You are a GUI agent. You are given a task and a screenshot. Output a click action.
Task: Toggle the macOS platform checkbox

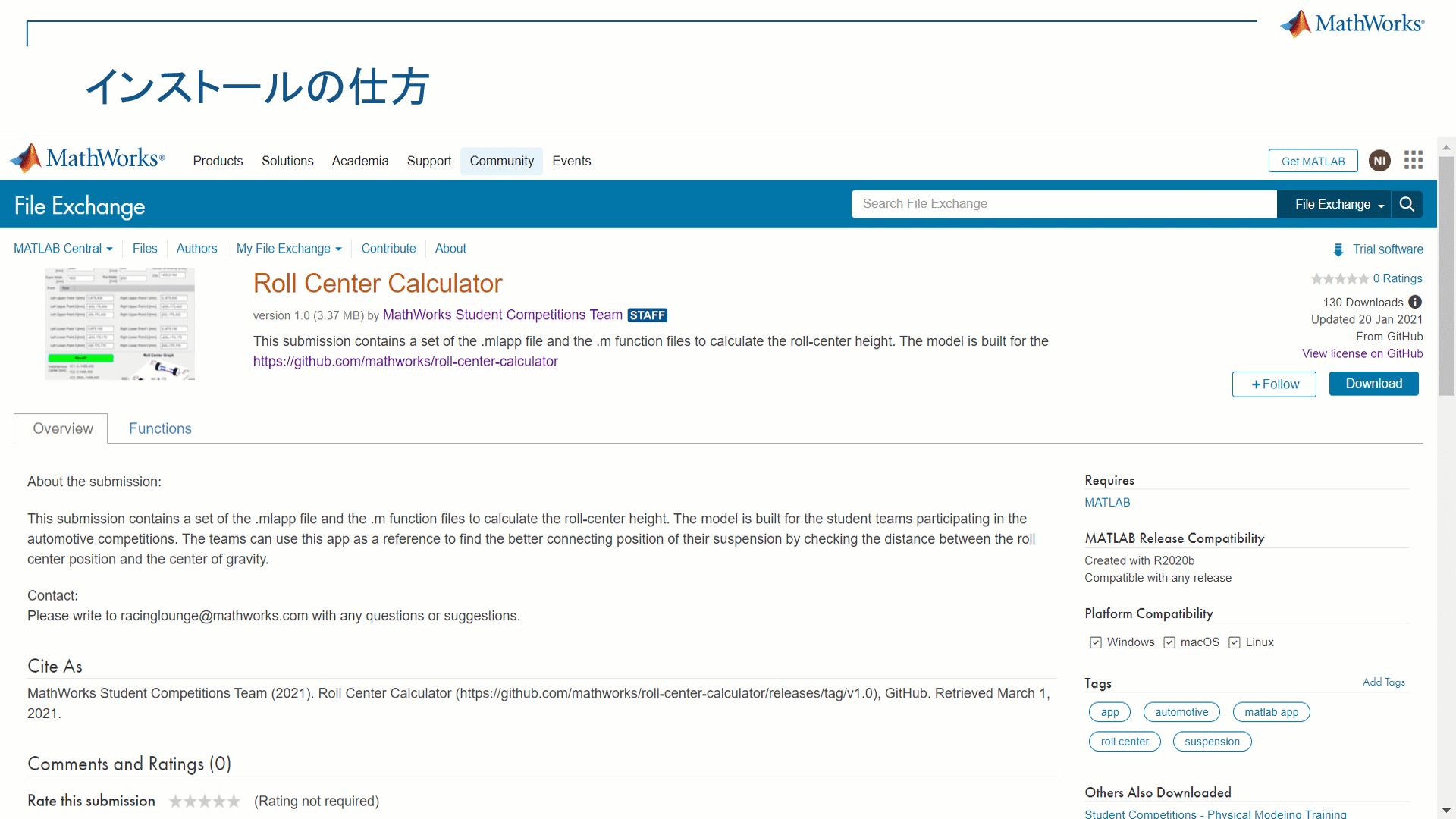pyautogui.click(x=1169, y=642)
